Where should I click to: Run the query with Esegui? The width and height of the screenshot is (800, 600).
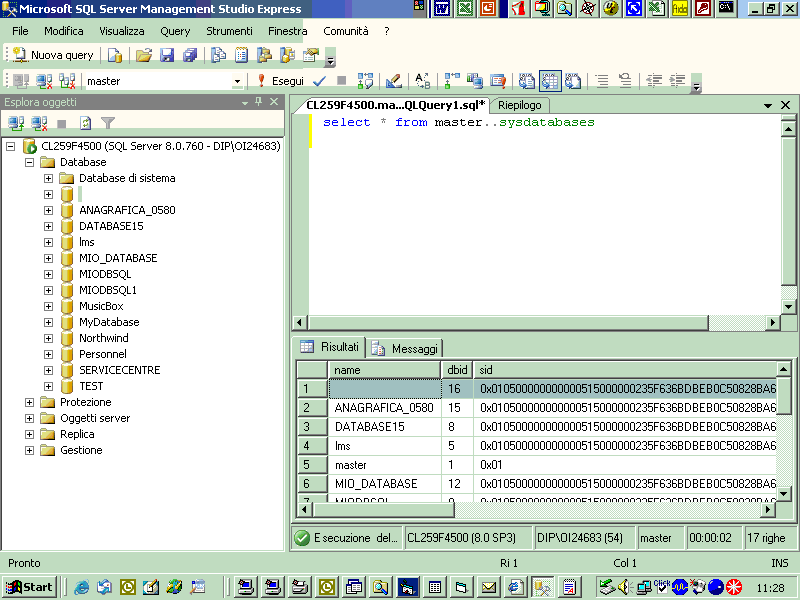click(x=281, y=81)
